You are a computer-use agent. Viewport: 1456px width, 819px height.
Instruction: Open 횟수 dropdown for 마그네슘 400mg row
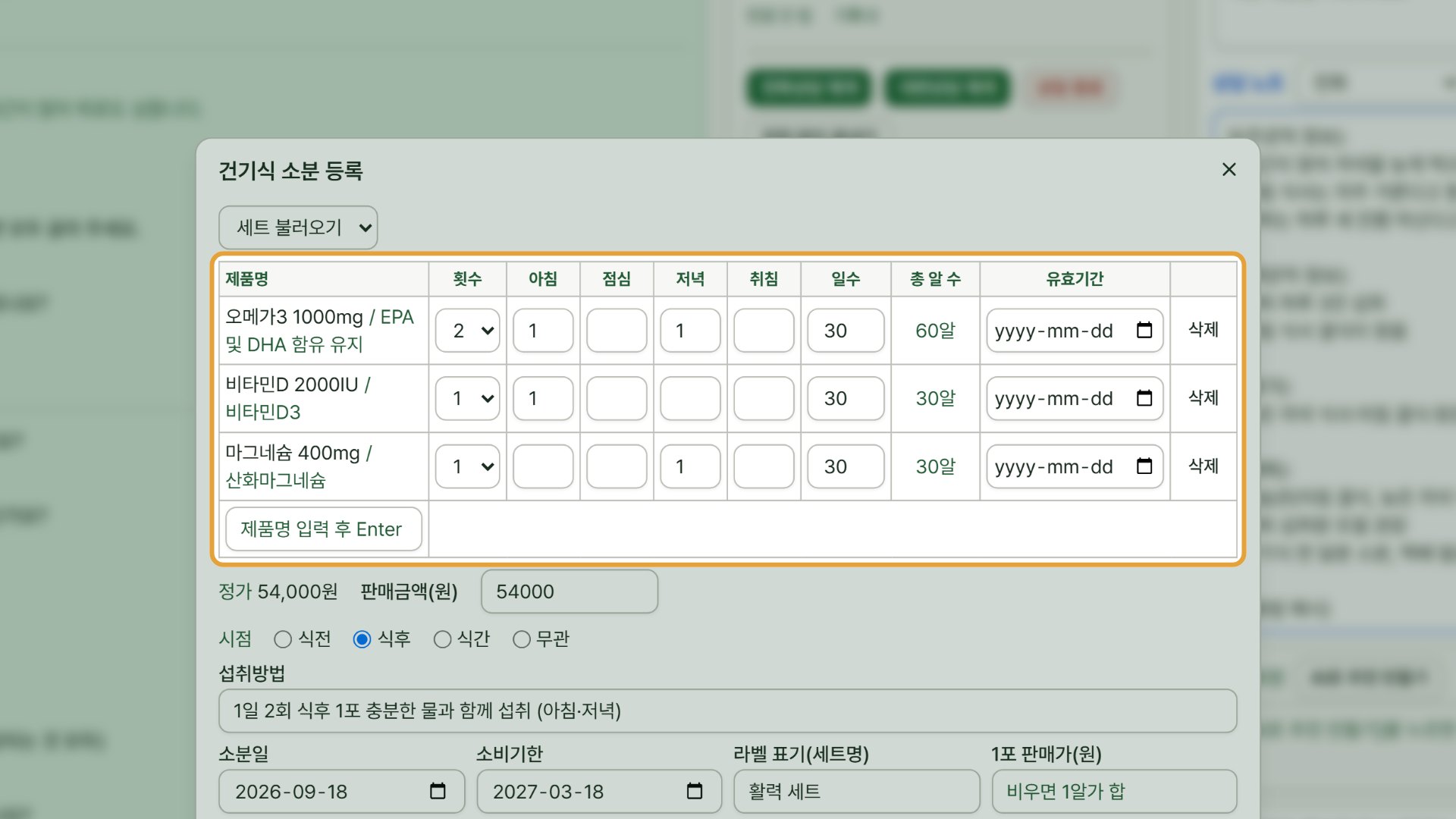click(468, 466)
